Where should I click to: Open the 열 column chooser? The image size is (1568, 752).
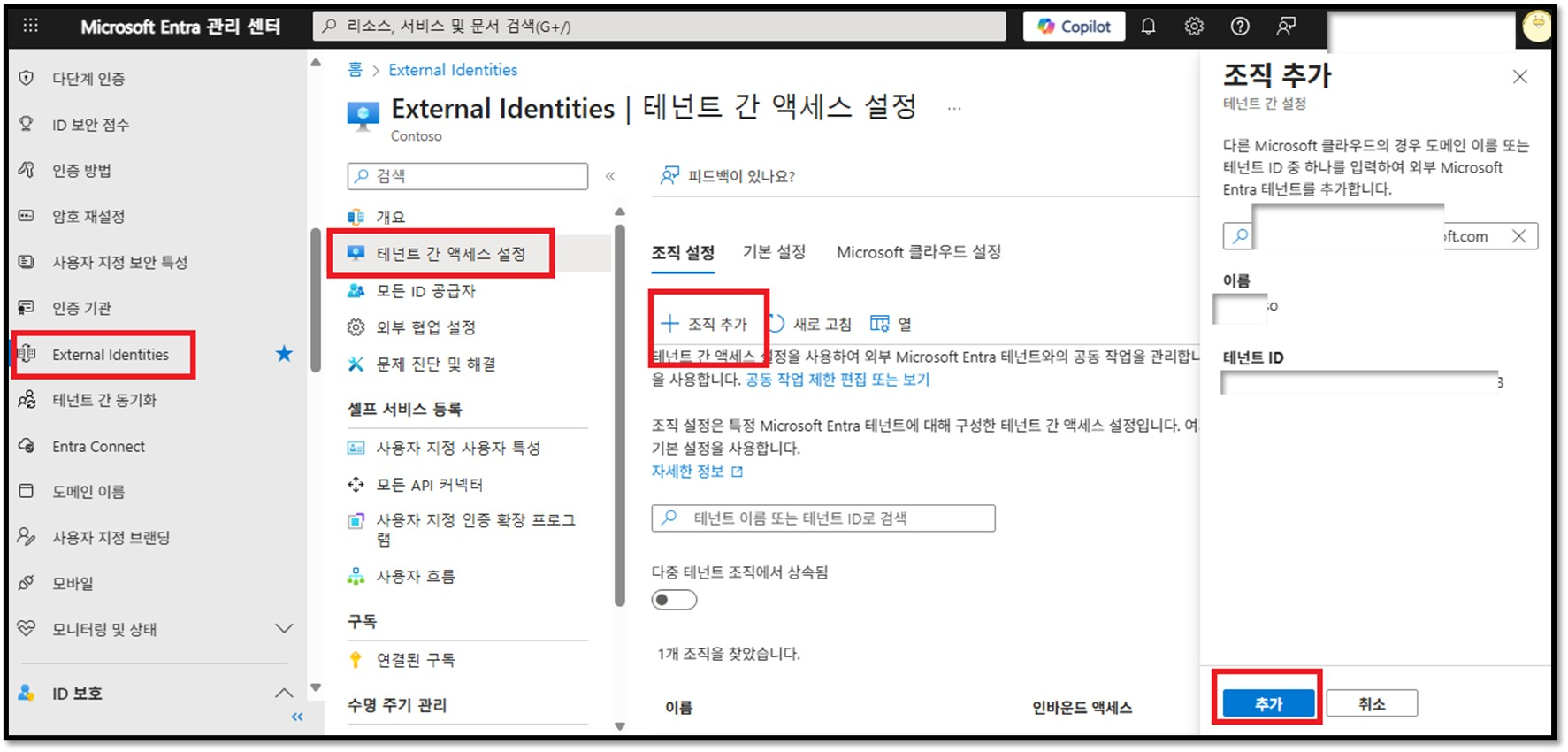pos(891,324)
